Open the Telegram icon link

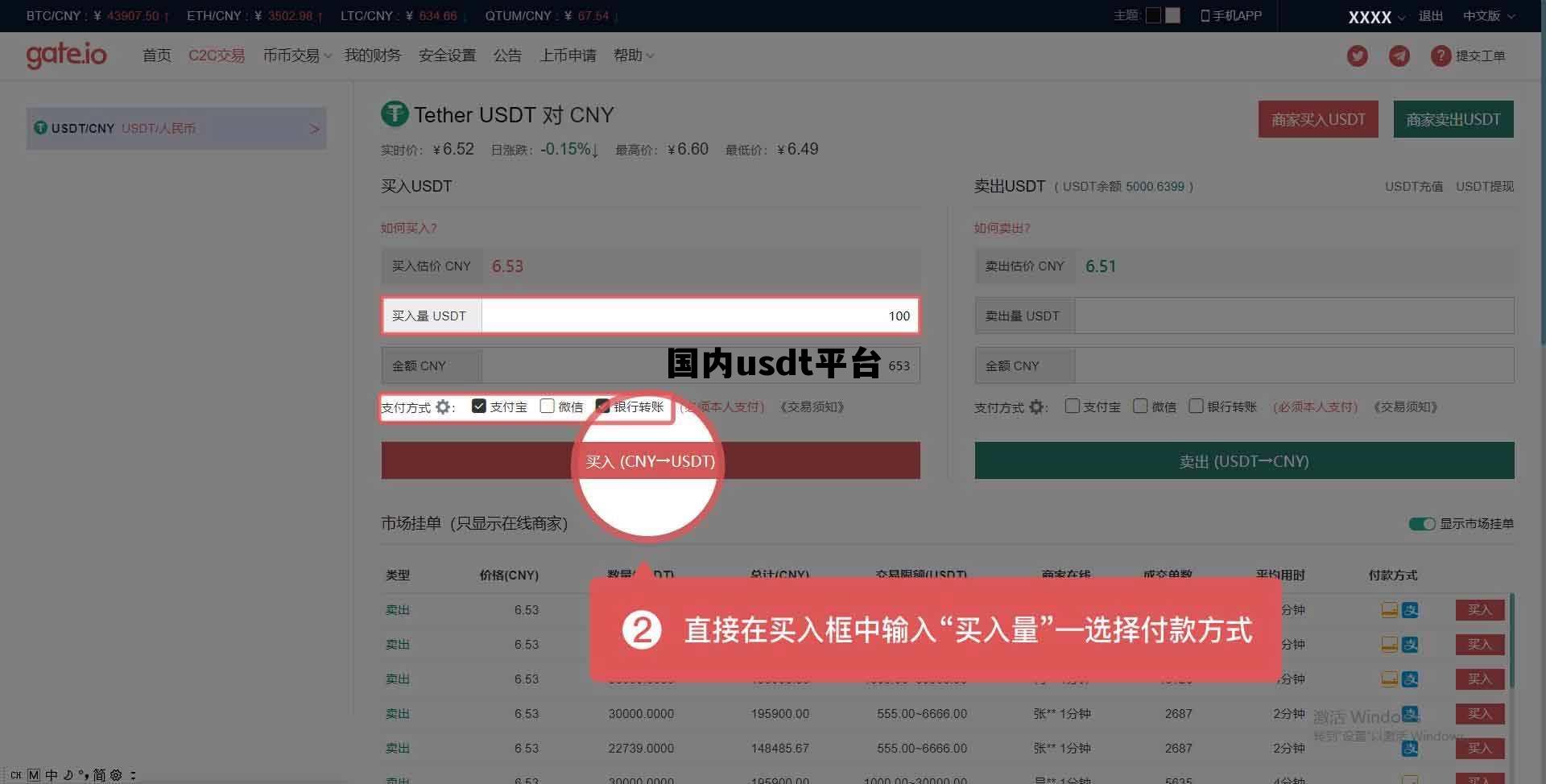tap(1399, 56)
